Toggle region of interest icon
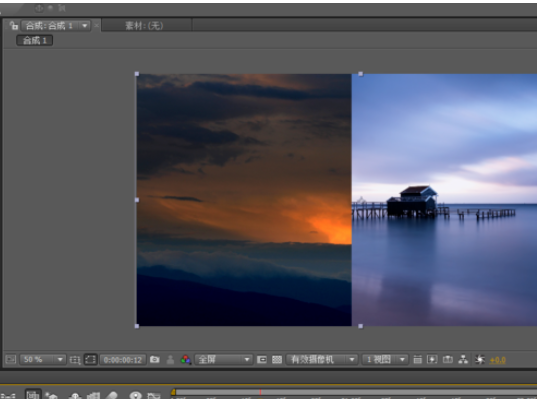This screenshot has height=399, width=539. pos(262,360)
